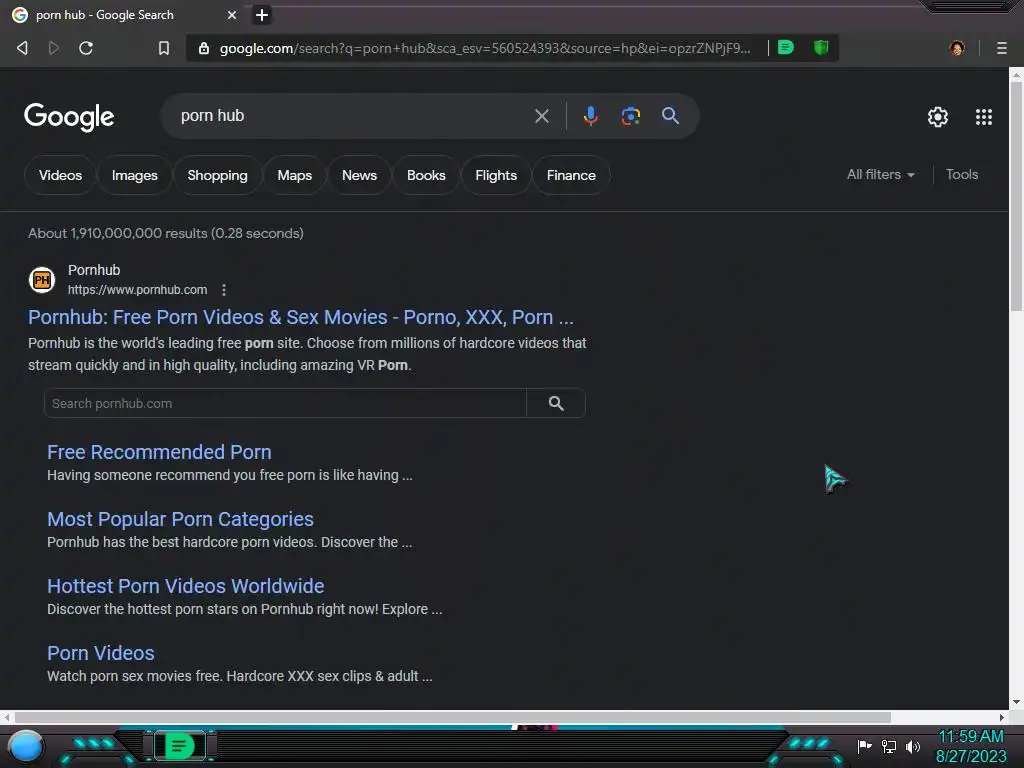This screenshot has height=768, width=1024.
Task: Click the scroll right arrow on the horizontal scrollbar
Action: (x=1002, y=717)
